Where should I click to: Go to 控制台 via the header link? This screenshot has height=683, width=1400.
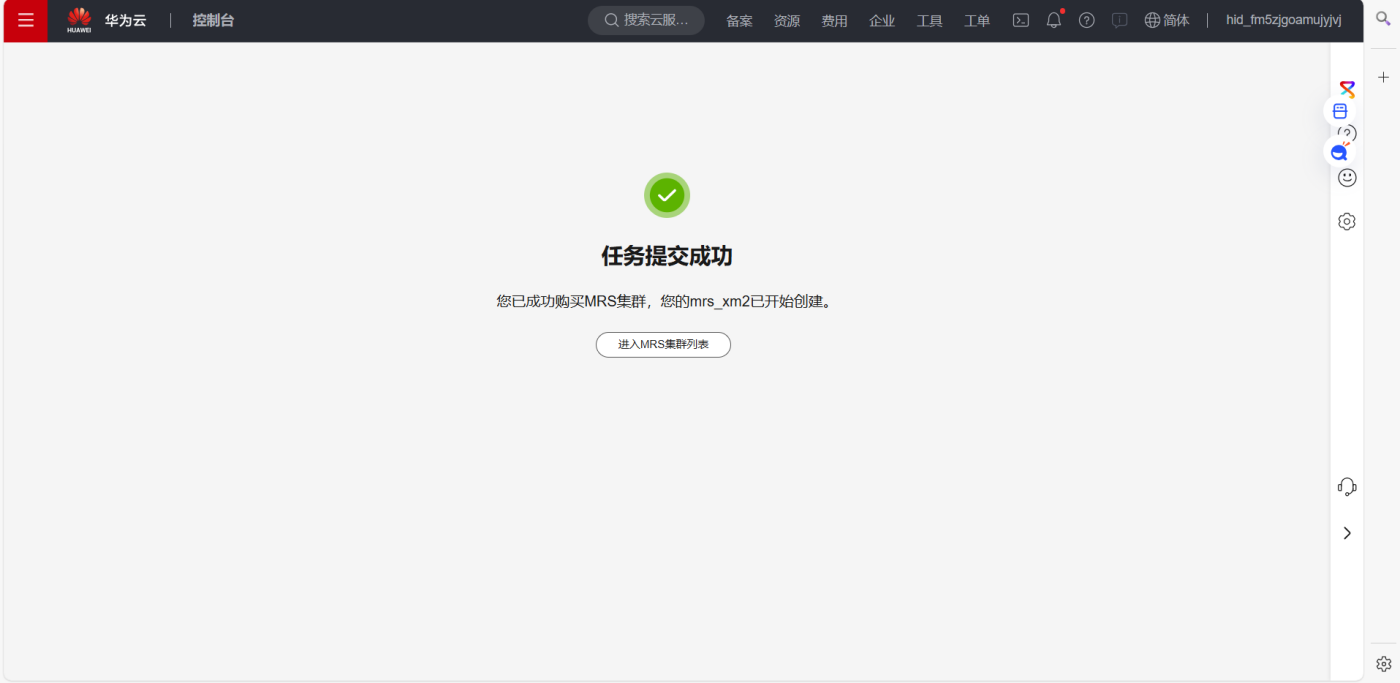tap(213, 20)
